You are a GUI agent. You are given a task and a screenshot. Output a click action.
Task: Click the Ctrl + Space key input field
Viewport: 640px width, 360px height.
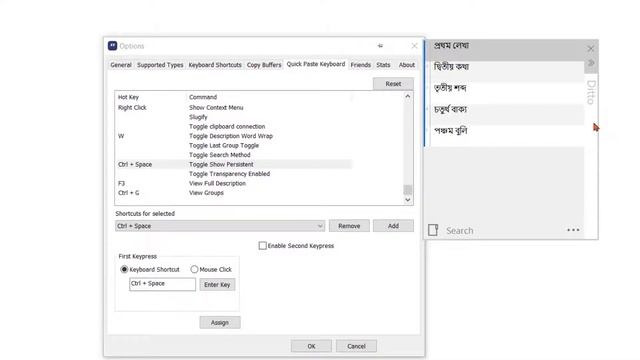162,284
